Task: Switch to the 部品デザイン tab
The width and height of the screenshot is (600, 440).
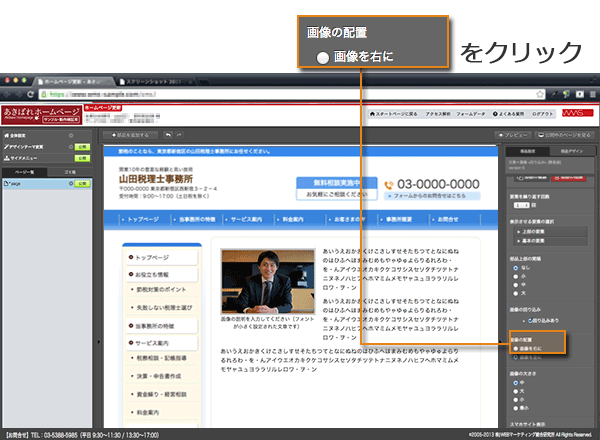Action: point(572,149)
